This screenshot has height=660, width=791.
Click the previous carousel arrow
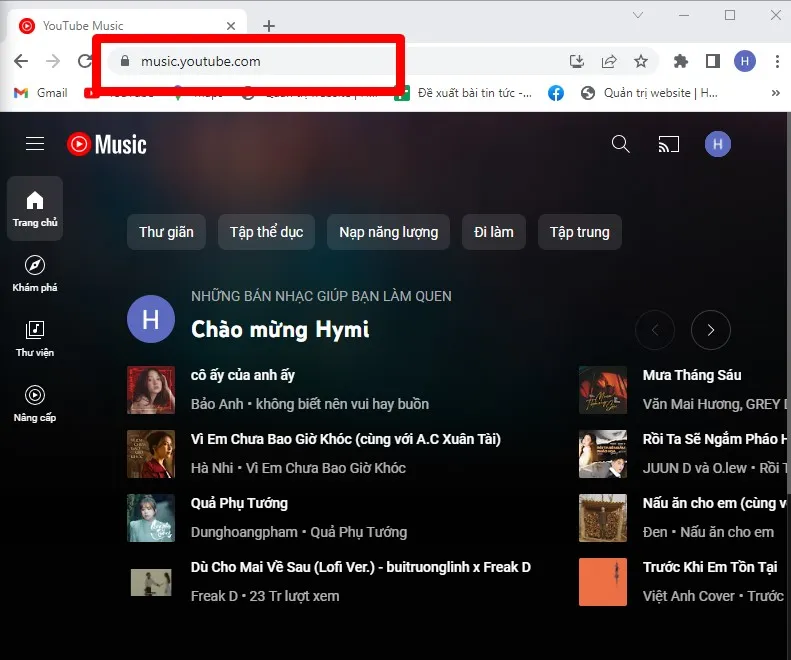pos(655,330)
